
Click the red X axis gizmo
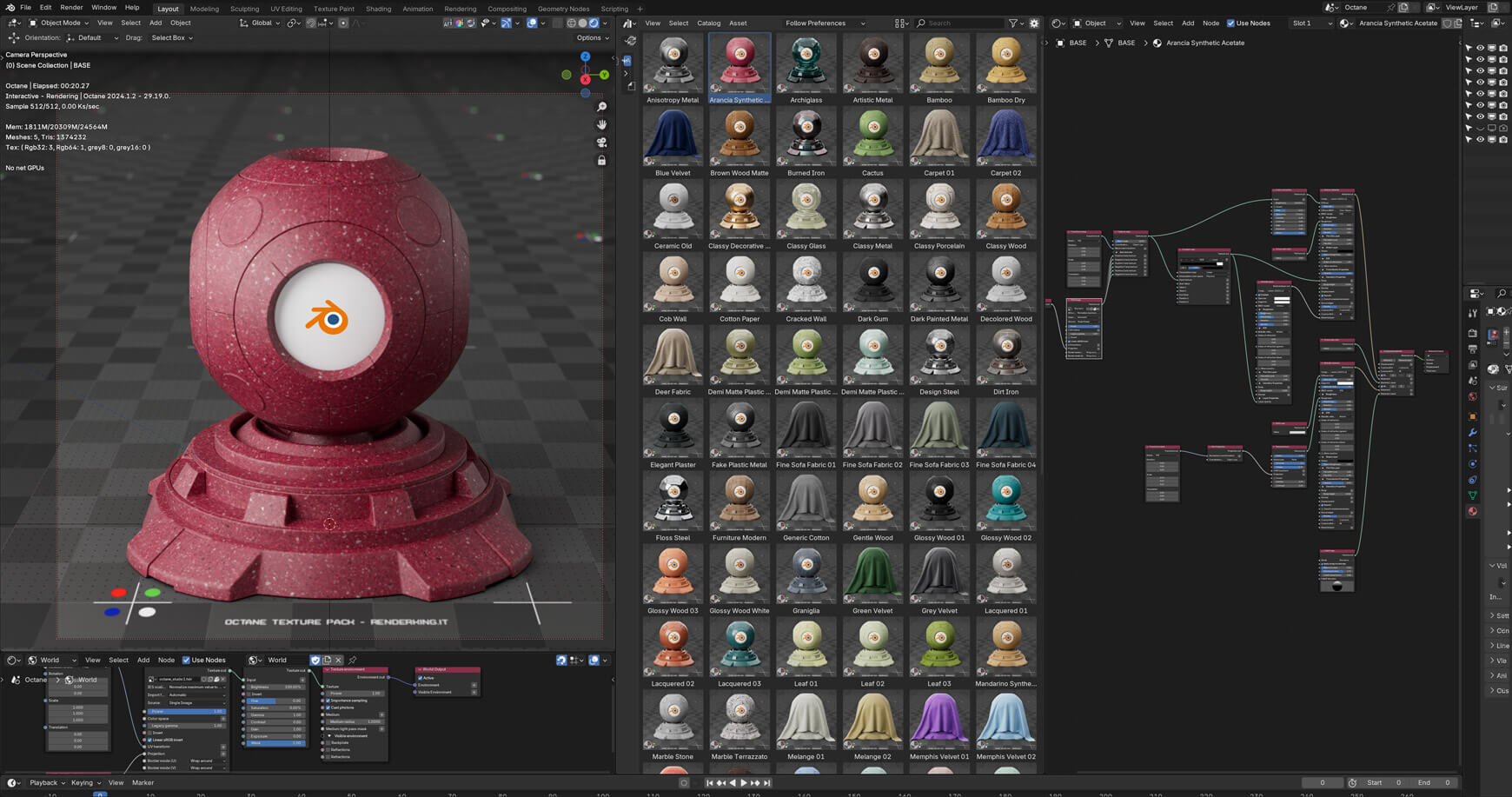coord(585,79)
